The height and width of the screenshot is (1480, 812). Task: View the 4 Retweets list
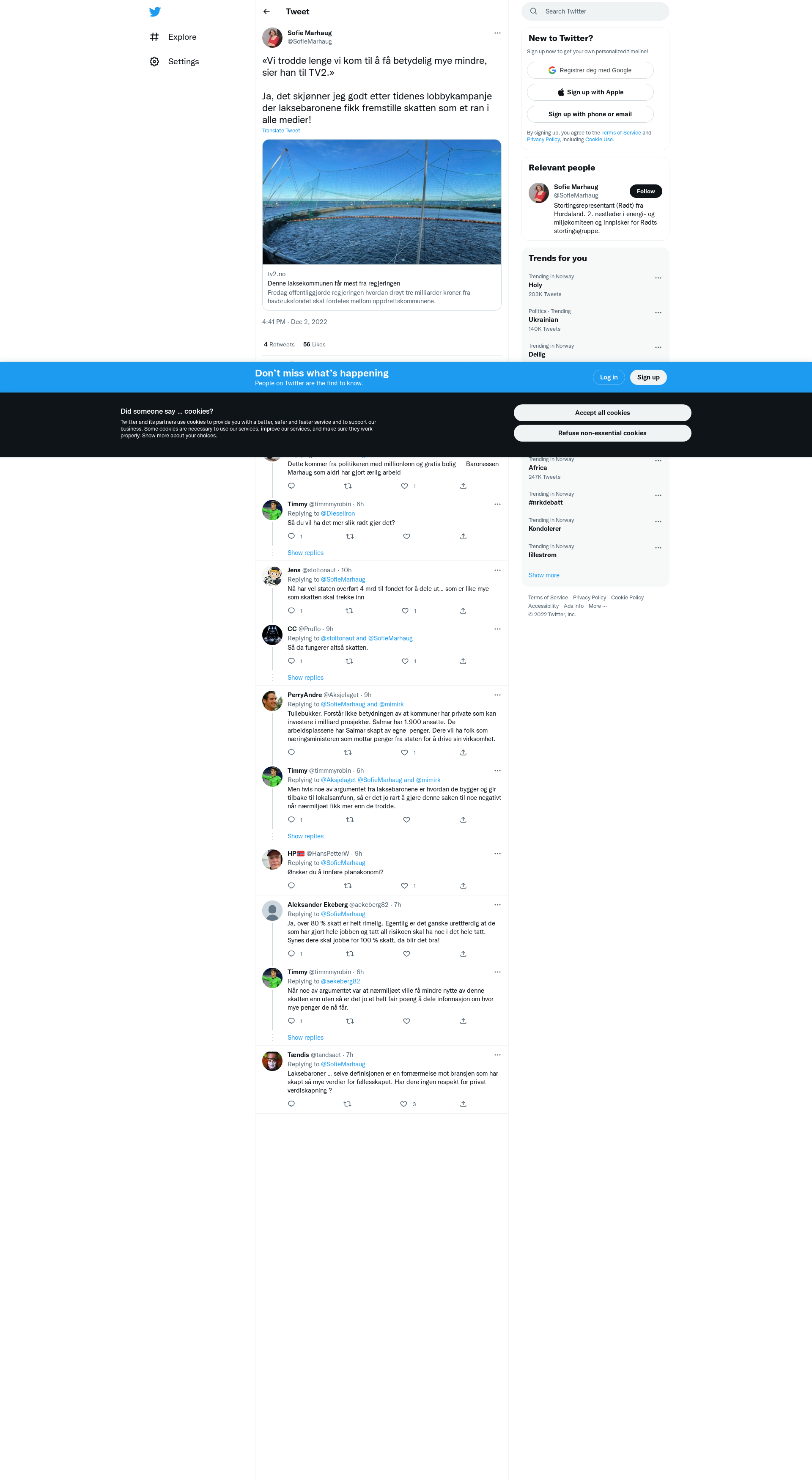(279, 345)
